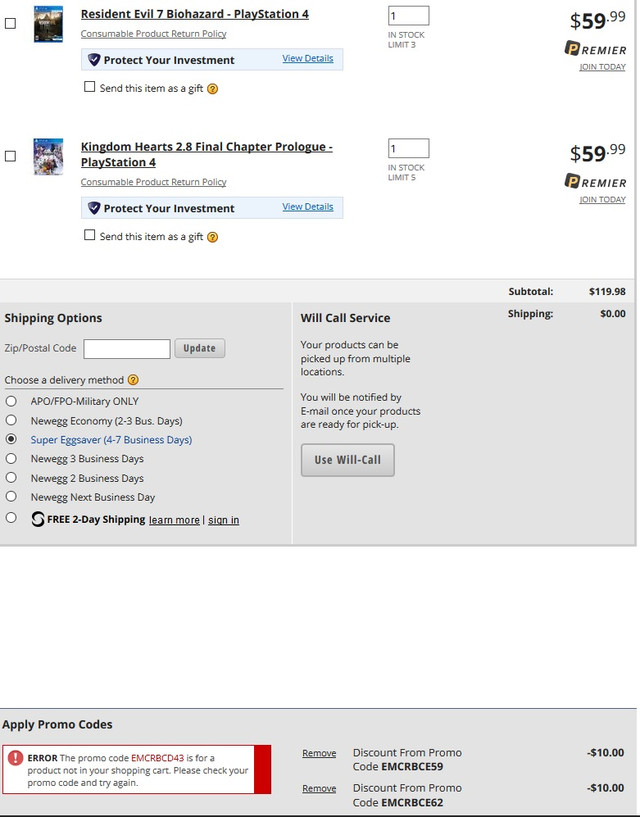This screenshot has width=640, height=817.
Task: Click the shield icon under Kingdom Hearts
Action: coord(94,208)
